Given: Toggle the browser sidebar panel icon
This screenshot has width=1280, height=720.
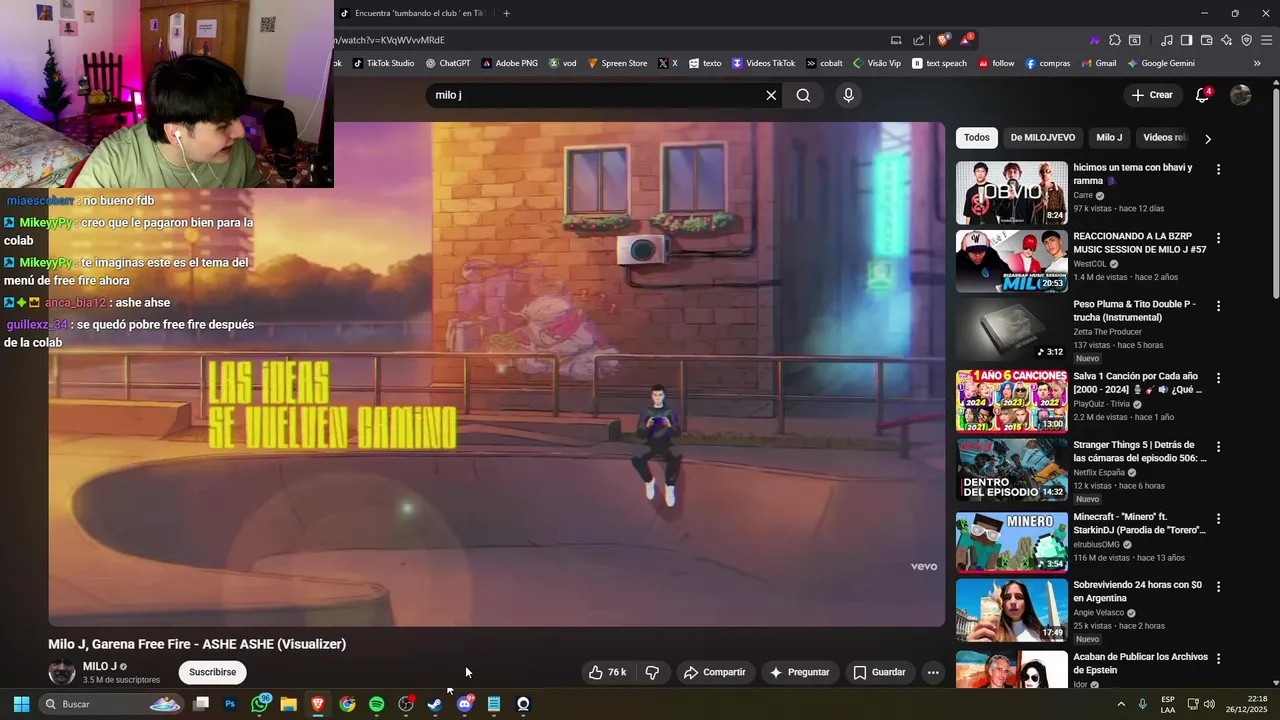Looking at the screenshot, I should coord(1186,40).
